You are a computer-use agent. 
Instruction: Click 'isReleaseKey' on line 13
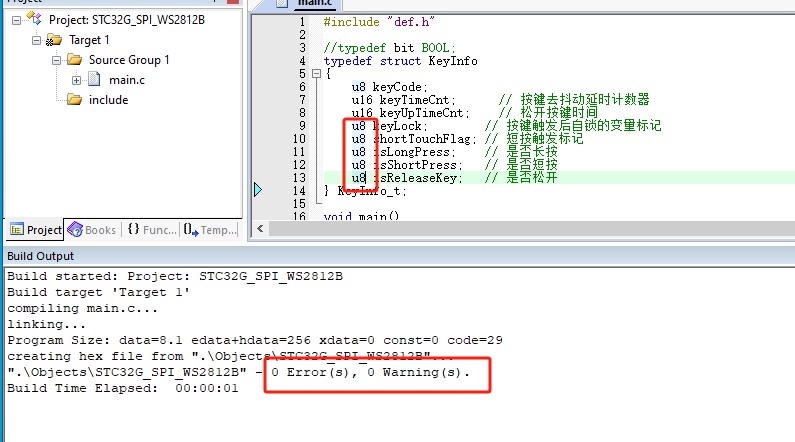pyautogui.click(x=415, y=178)
